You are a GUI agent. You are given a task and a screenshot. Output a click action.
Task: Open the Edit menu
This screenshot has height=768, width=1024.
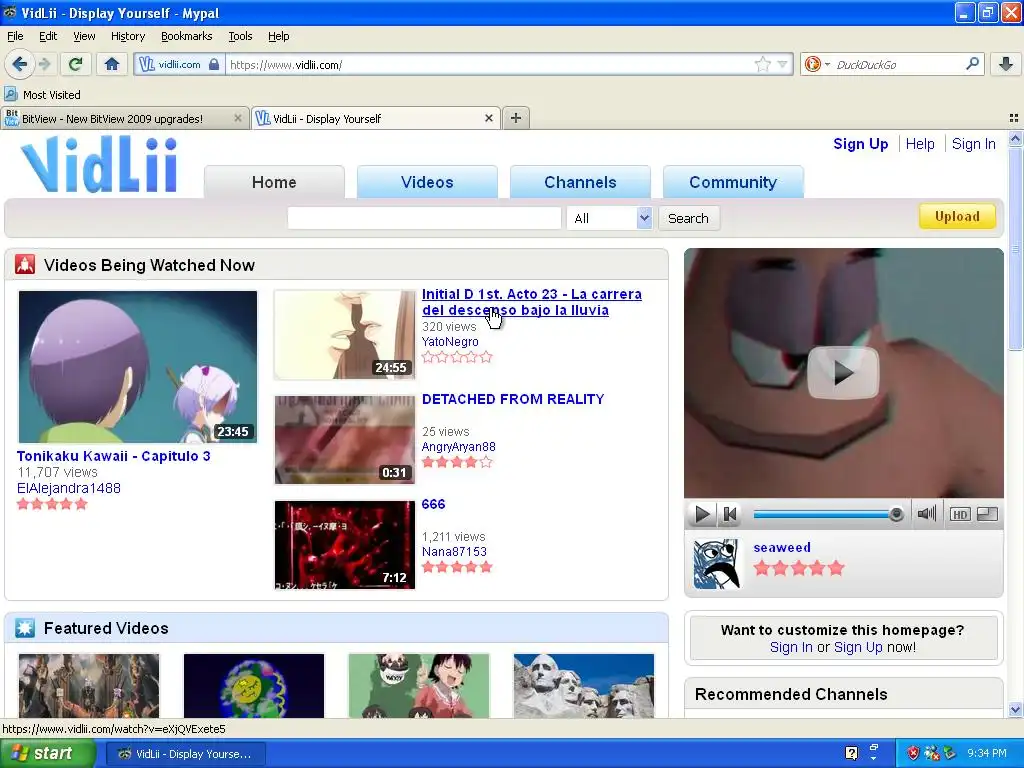coord(48,36)
